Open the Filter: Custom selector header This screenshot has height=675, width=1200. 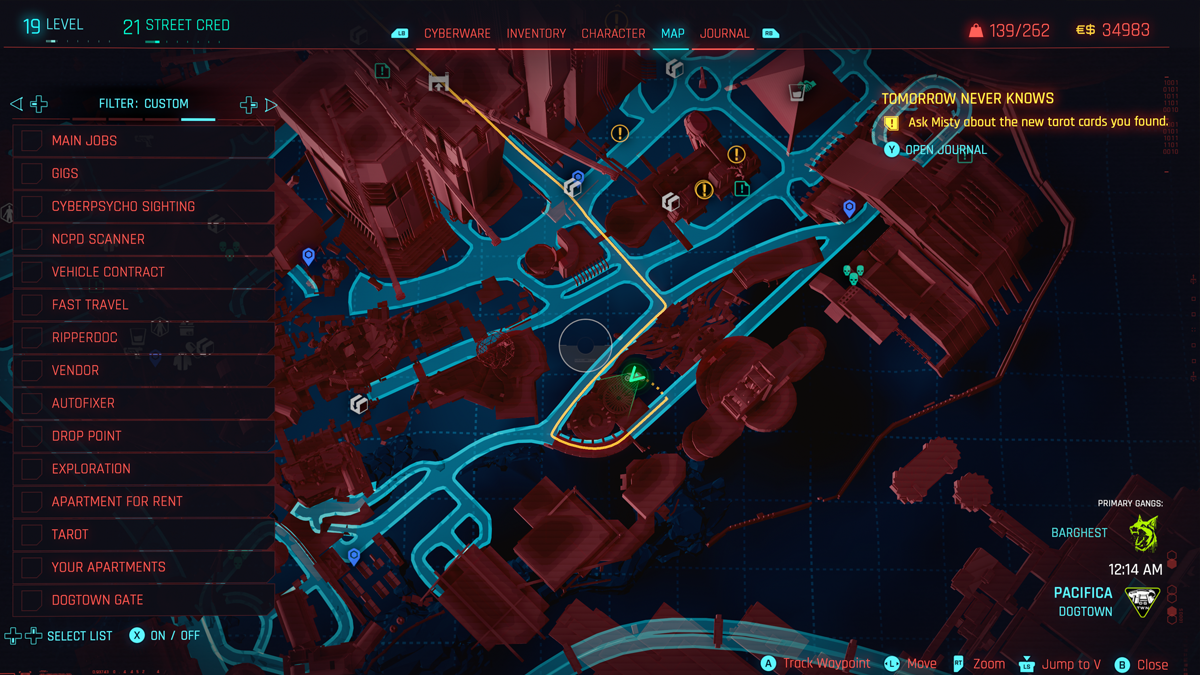(x=143, y=104)
